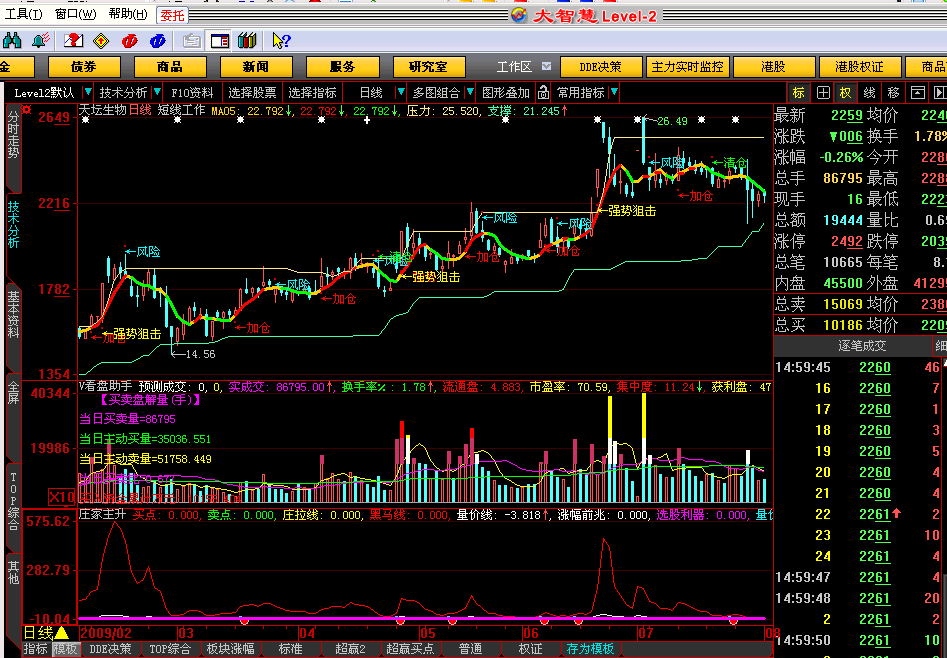
Task: Click the grayed-out fax/print icon
Action: click(191, 40)
